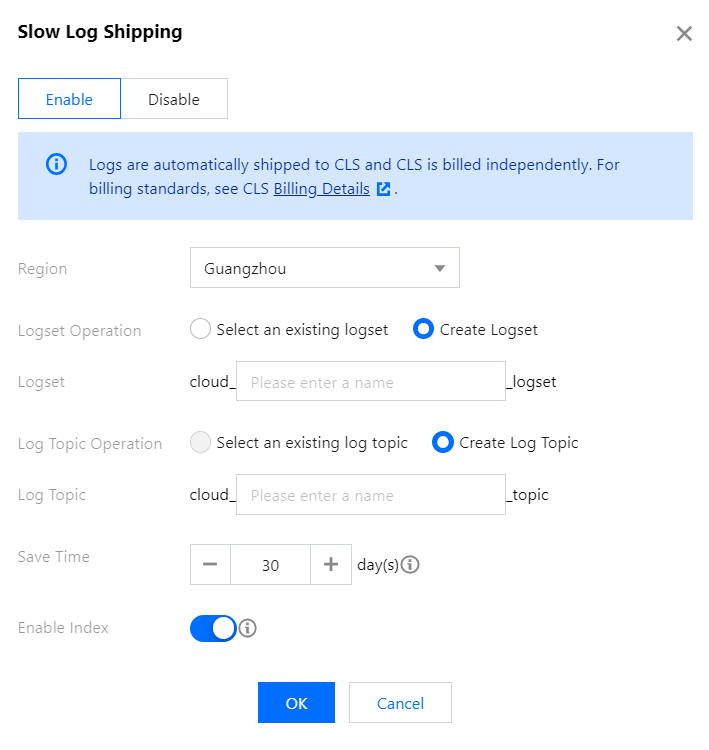Choose Select an existing logset option
709x750 pixels.
click(x=201, y=329)
